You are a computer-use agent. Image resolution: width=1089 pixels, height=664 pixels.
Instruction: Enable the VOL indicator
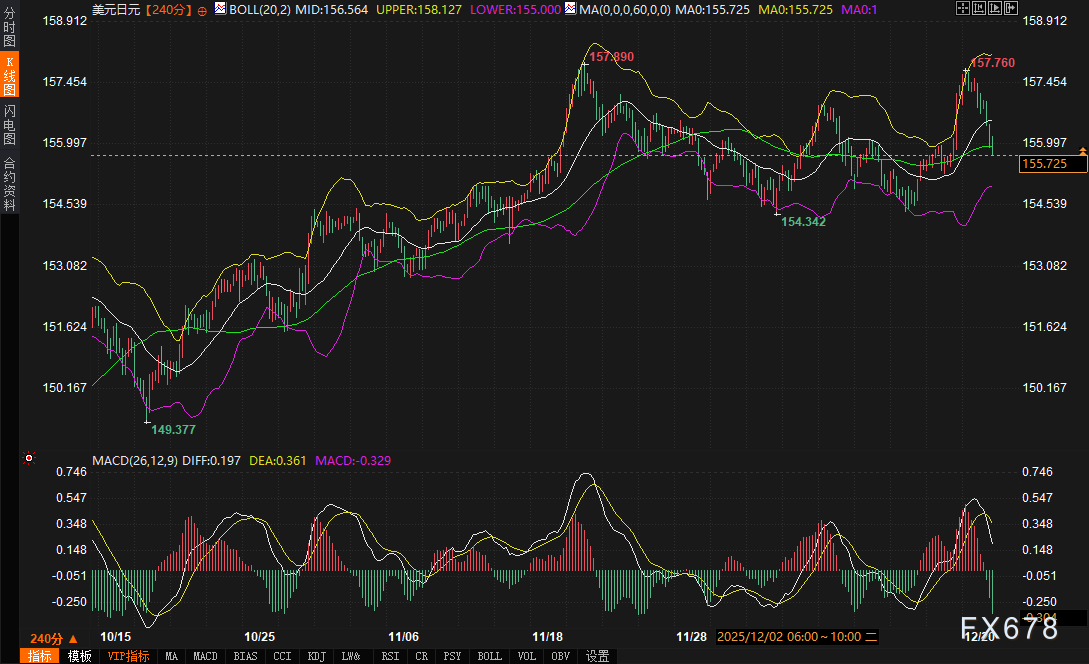click(527, 656)
